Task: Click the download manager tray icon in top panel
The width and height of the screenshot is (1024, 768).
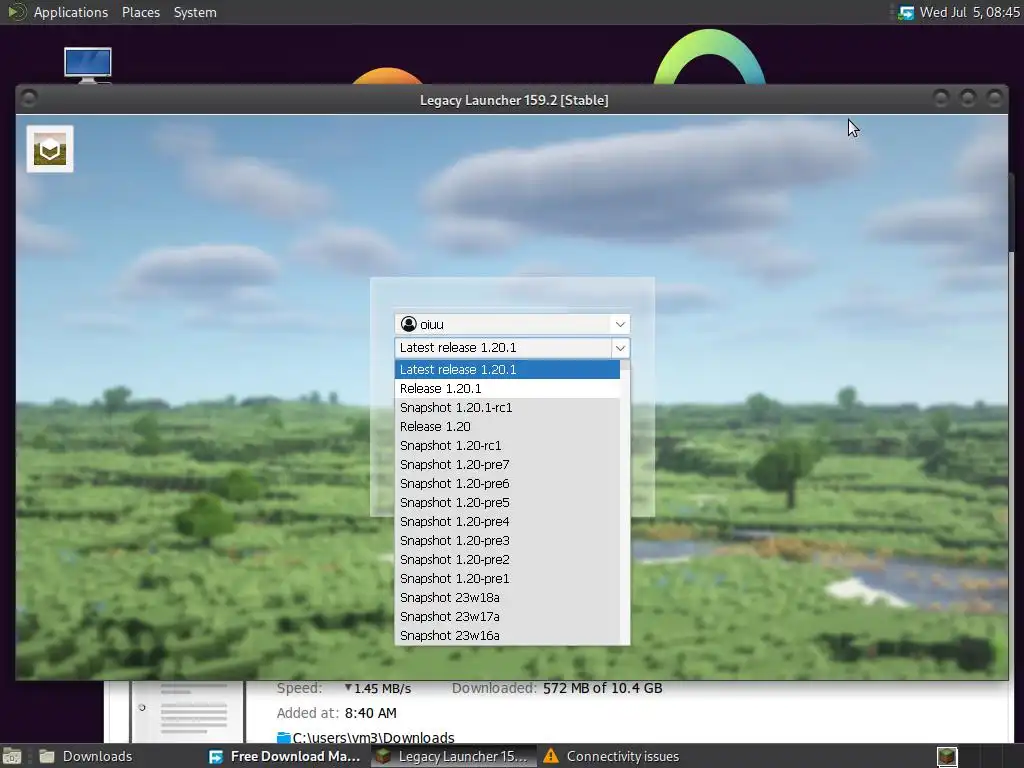Action: pyautogui.click(x=906, y=12)
